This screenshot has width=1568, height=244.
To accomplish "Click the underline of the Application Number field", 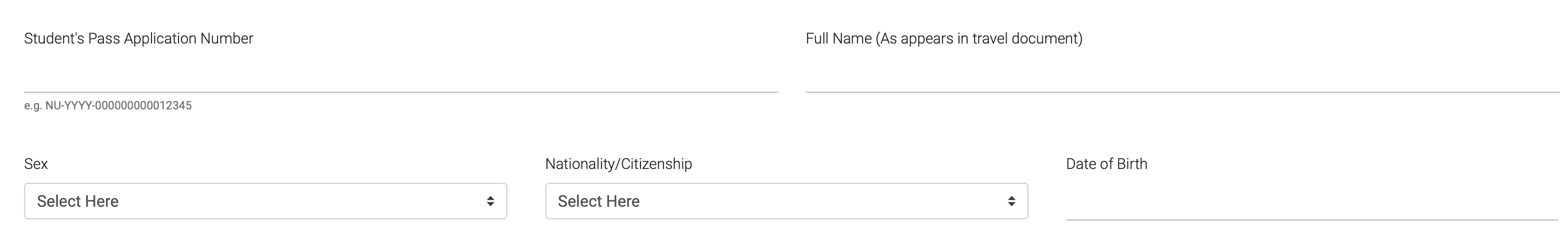I will (x=401, y=92).
